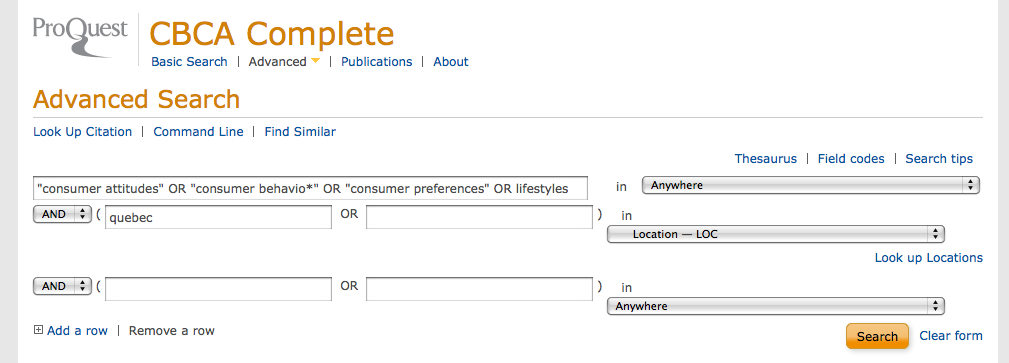
Task: Click the Clear form link
Action: coord(950,335)
